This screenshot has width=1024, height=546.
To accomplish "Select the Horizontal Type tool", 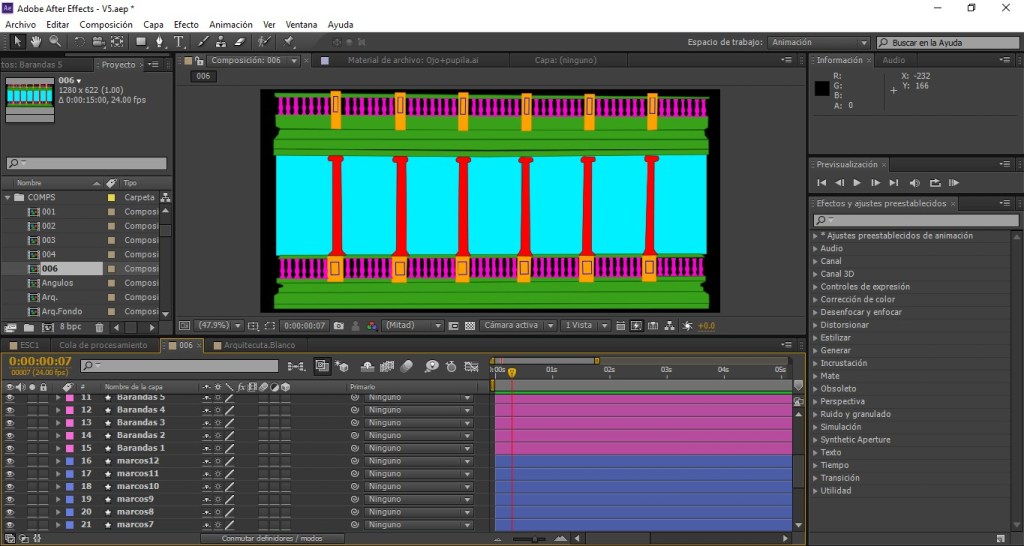I will (x=179, y=42).
